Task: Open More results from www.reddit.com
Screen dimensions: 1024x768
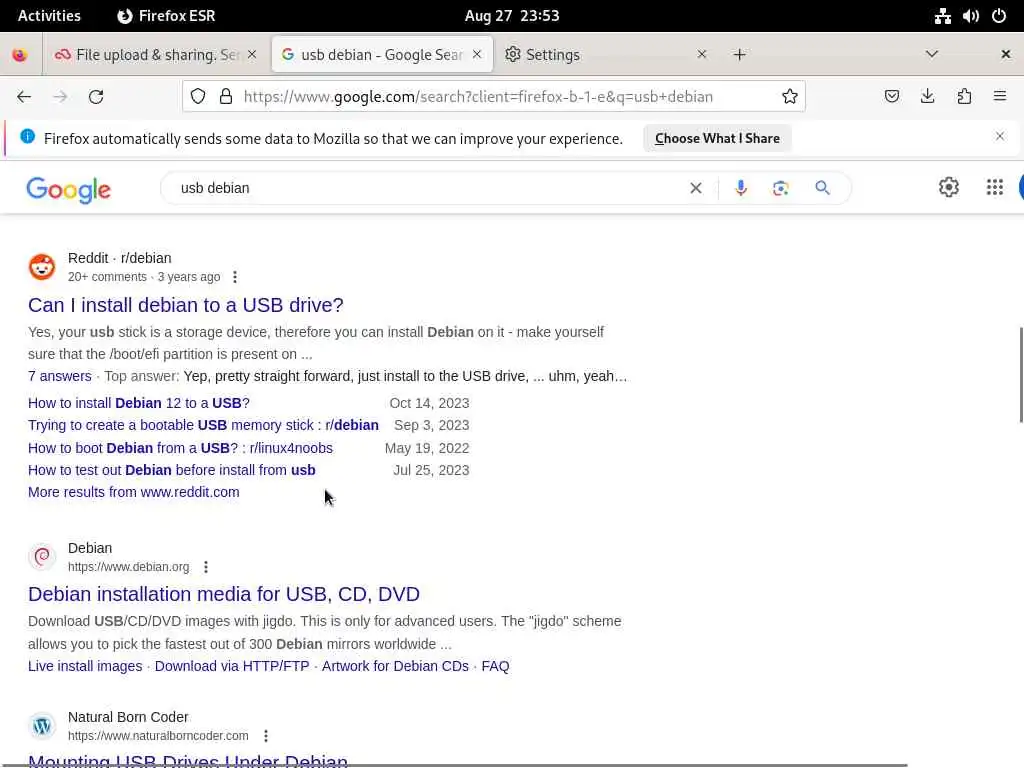Action: tap(134, 492)
